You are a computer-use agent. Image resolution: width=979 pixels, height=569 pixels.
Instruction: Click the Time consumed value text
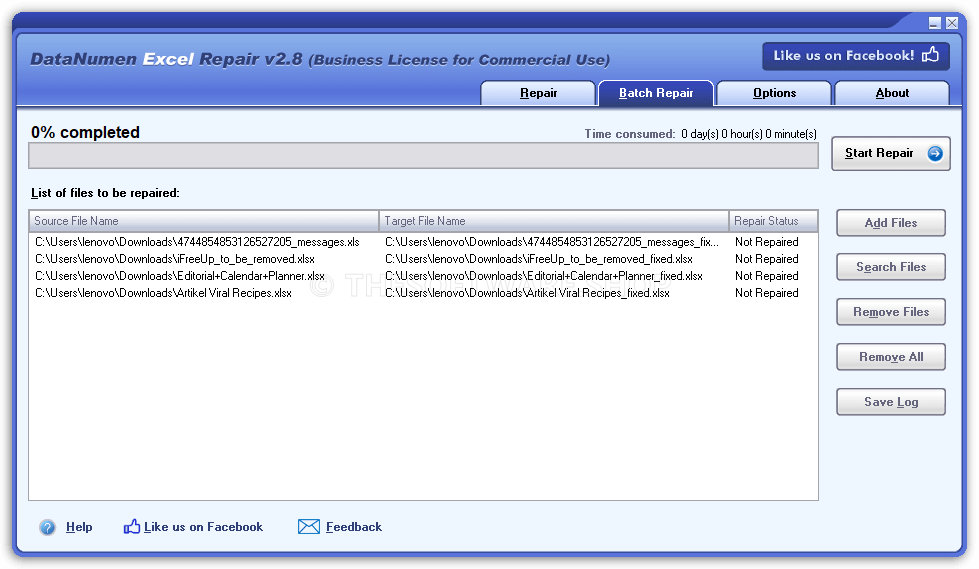[x=749, y=134]
